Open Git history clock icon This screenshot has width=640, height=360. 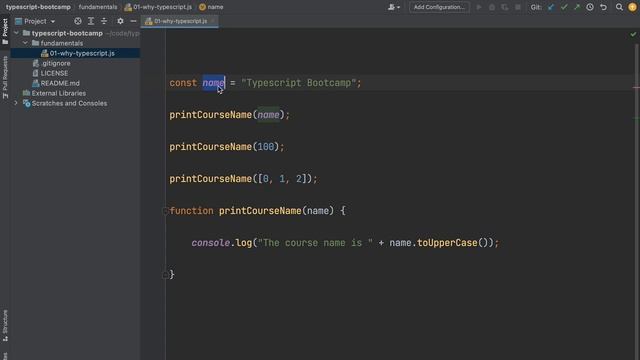tap(590, 7)
